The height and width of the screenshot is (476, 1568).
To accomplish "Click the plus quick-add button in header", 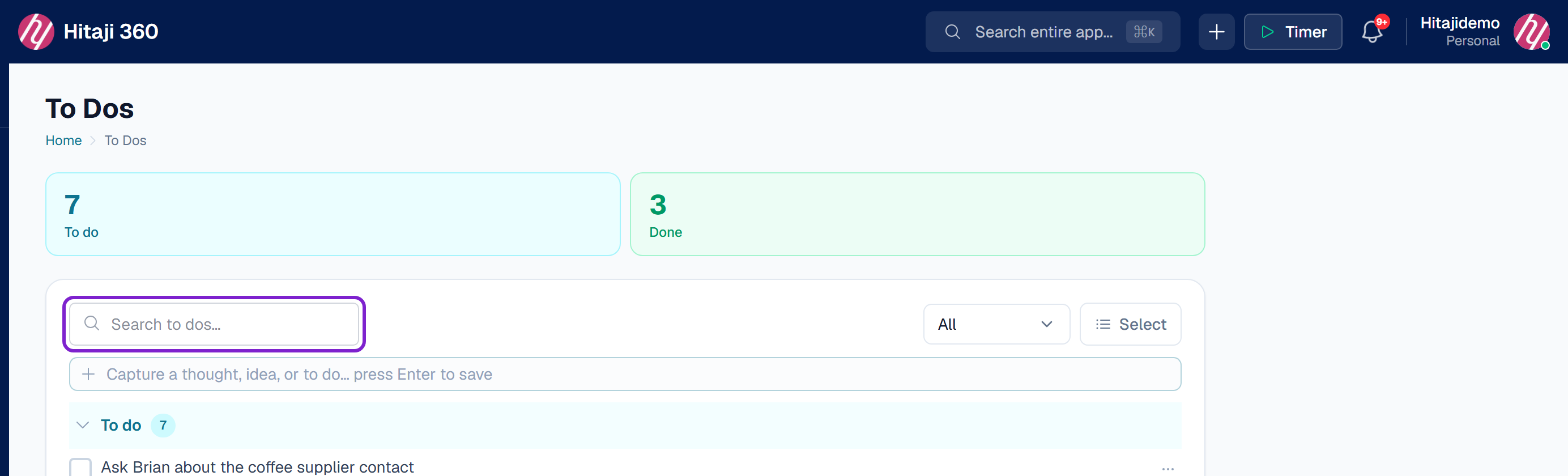I will click(1216, 32).
